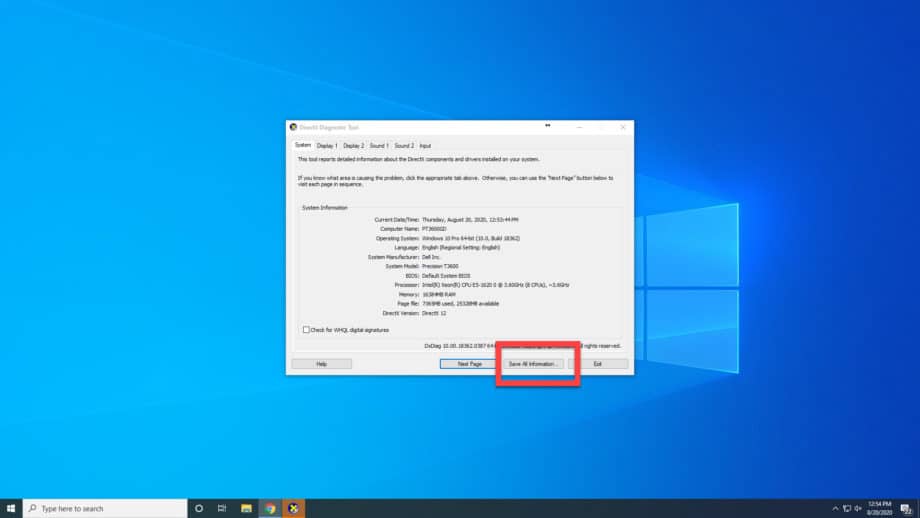Viewport: 920px width, 518px height.
Task: Open File Explorer from the taskbar
Action: click(246, 508)
